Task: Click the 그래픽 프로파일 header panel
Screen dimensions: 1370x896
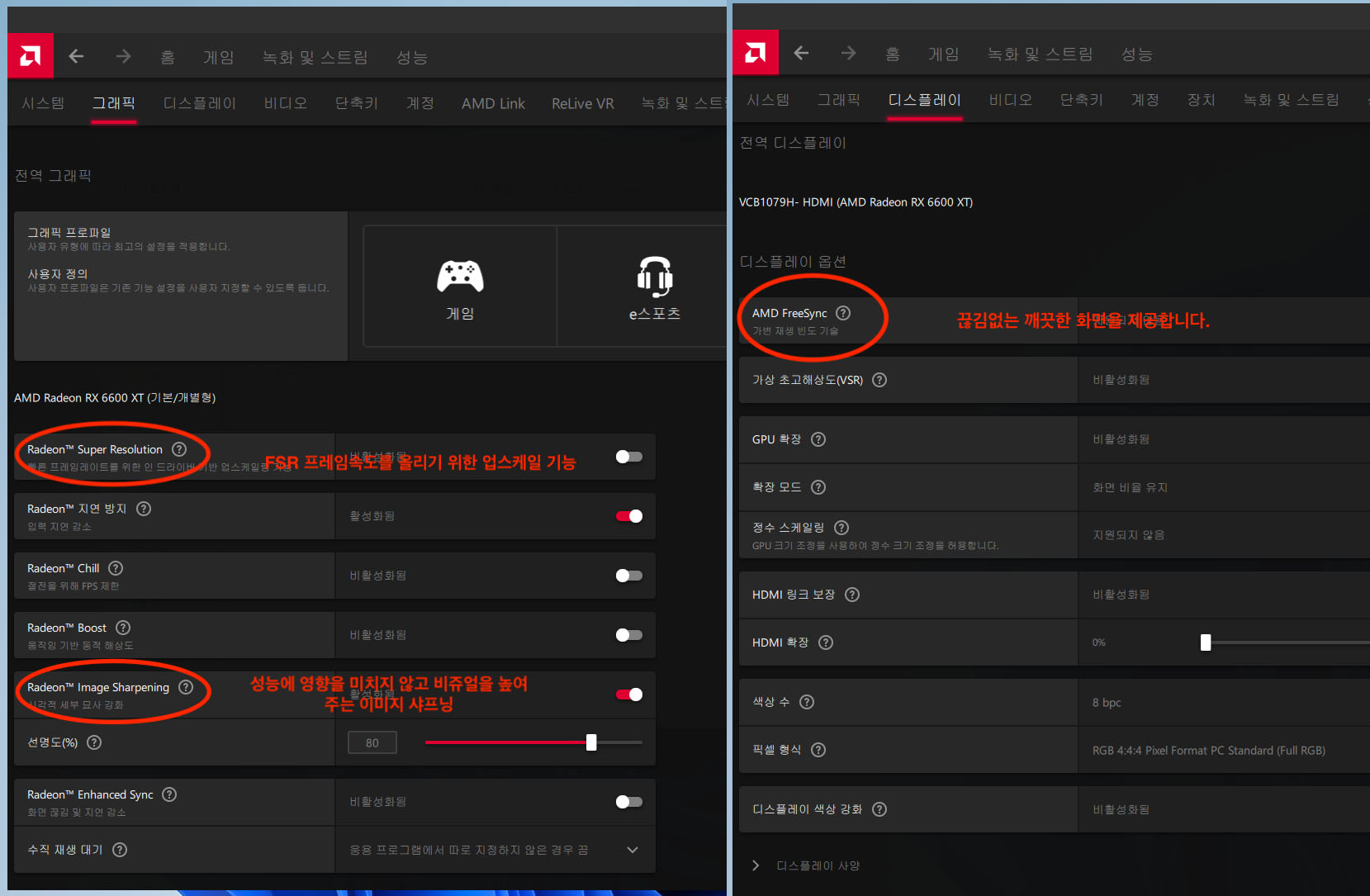Action: pyautogui.click(x=182, y=287)
